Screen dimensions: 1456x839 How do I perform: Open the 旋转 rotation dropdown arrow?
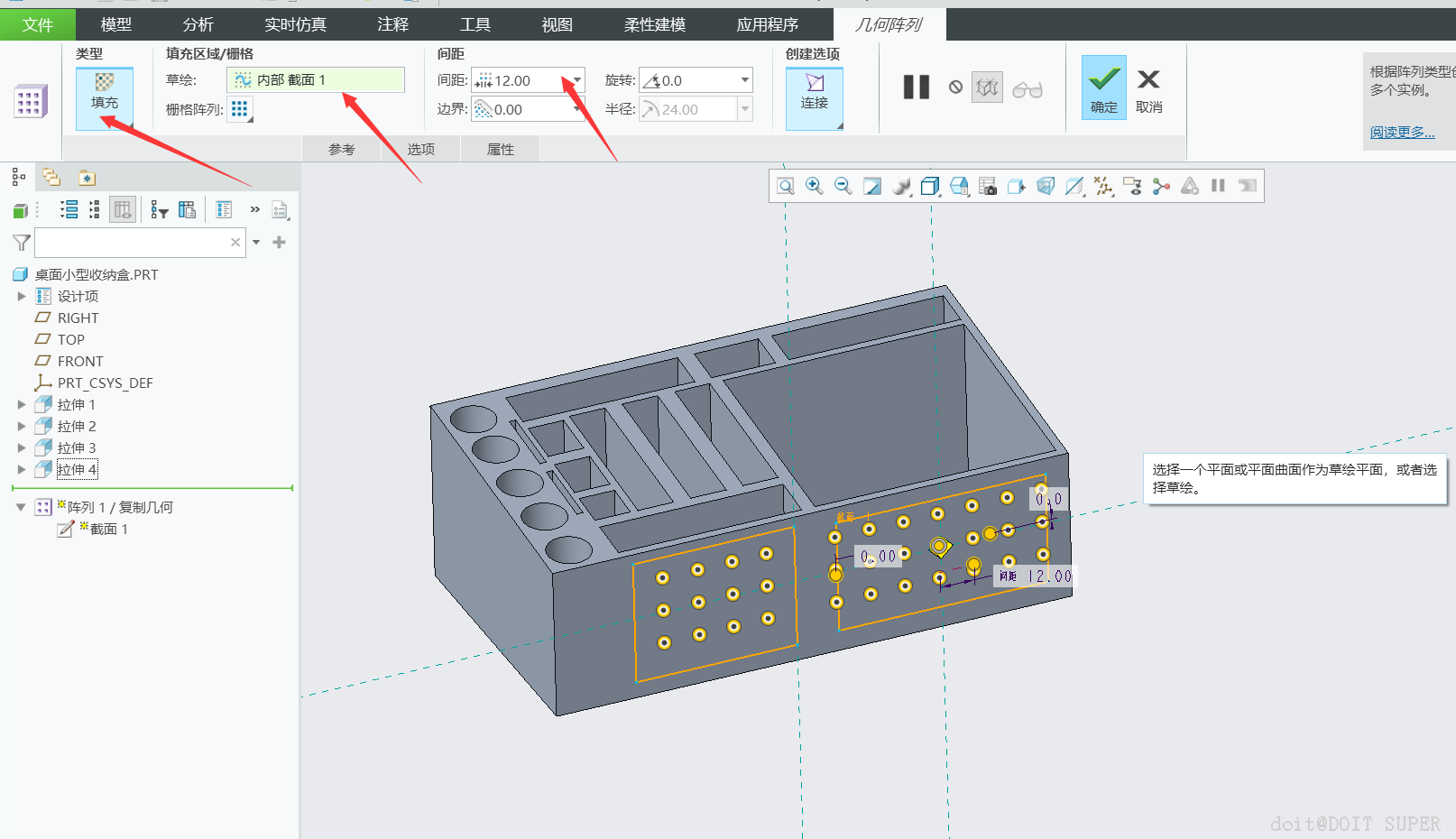(x=744, y=80)
